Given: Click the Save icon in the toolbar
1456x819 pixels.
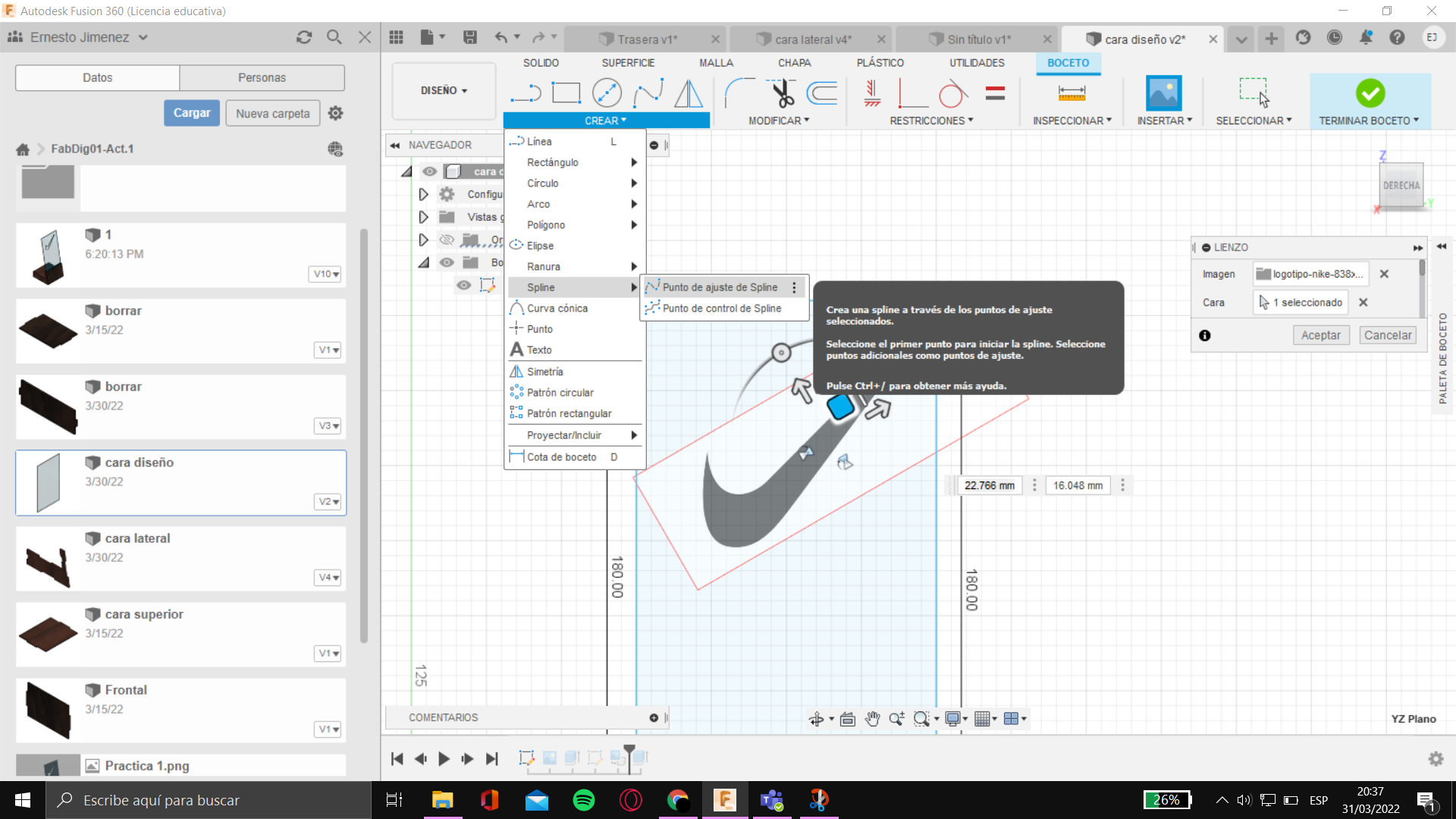Looking at the screenshot, I should click(470, 37).
